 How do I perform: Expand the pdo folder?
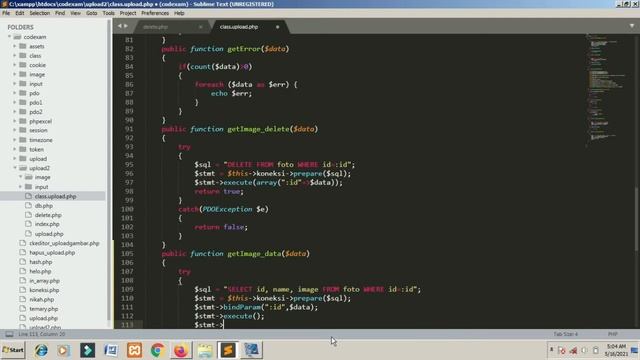15,93
